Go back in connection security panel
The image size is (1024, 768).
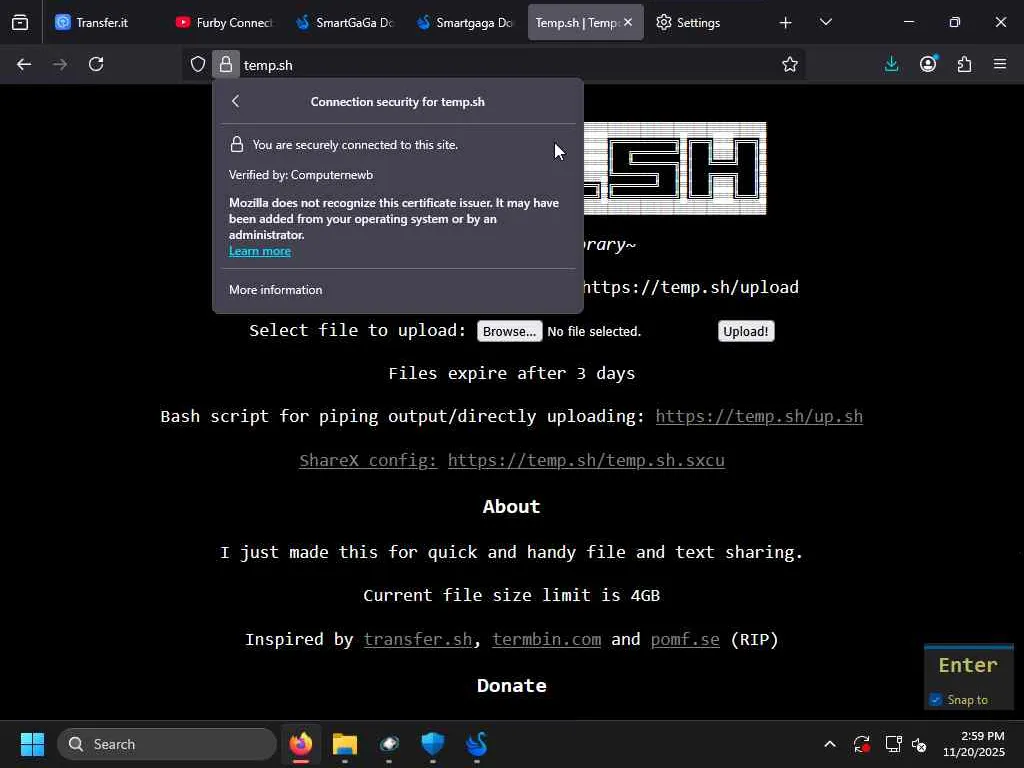[236, 101]
